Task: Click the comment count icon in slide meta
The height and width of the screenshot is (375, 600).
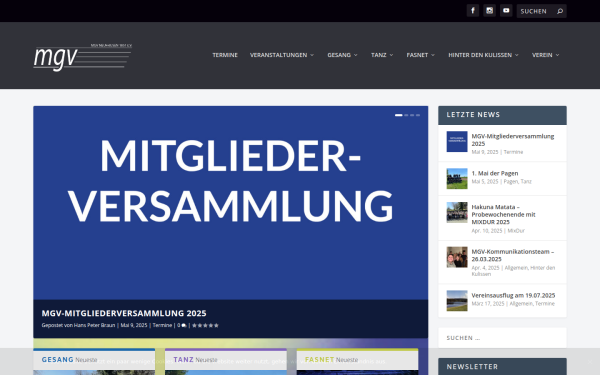Action: 184,326
